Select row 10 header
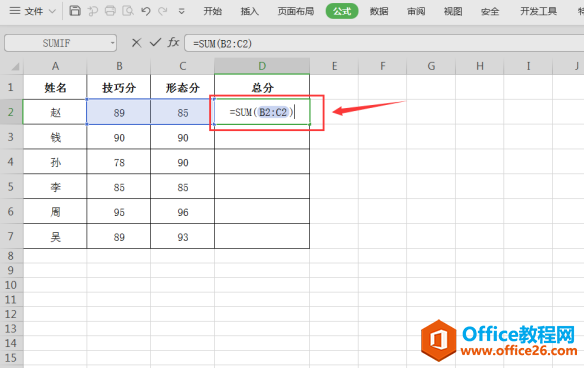Viewport: 584px width, 368px height. pos(11,285)
